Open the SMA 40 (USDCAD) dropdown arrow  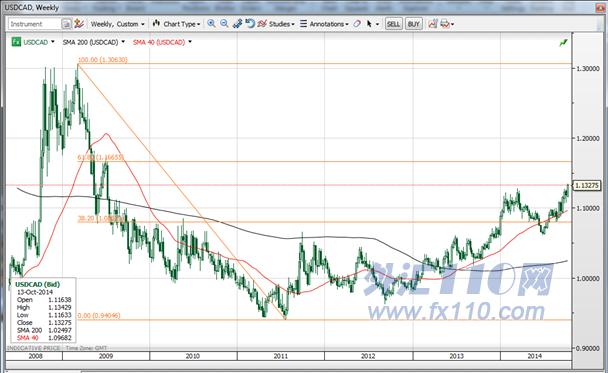pos(190,41)
